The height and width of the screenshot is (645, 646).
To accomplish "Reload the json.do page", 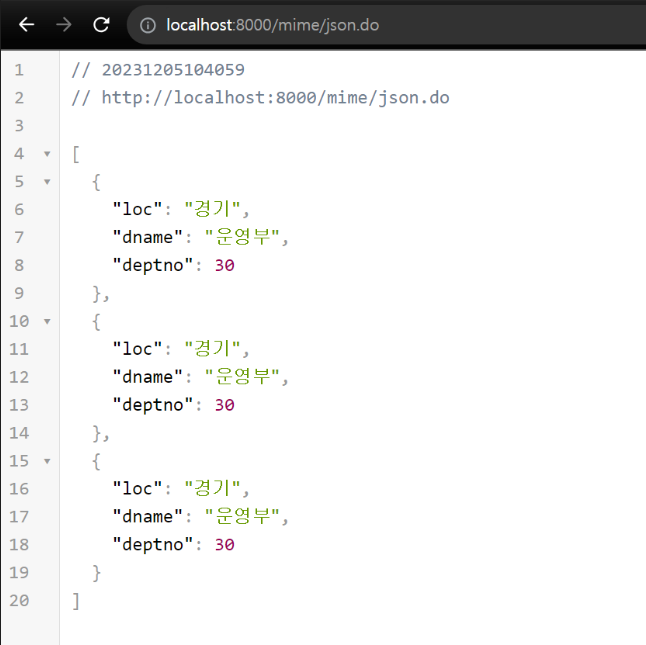I will [x=101, y=25].
